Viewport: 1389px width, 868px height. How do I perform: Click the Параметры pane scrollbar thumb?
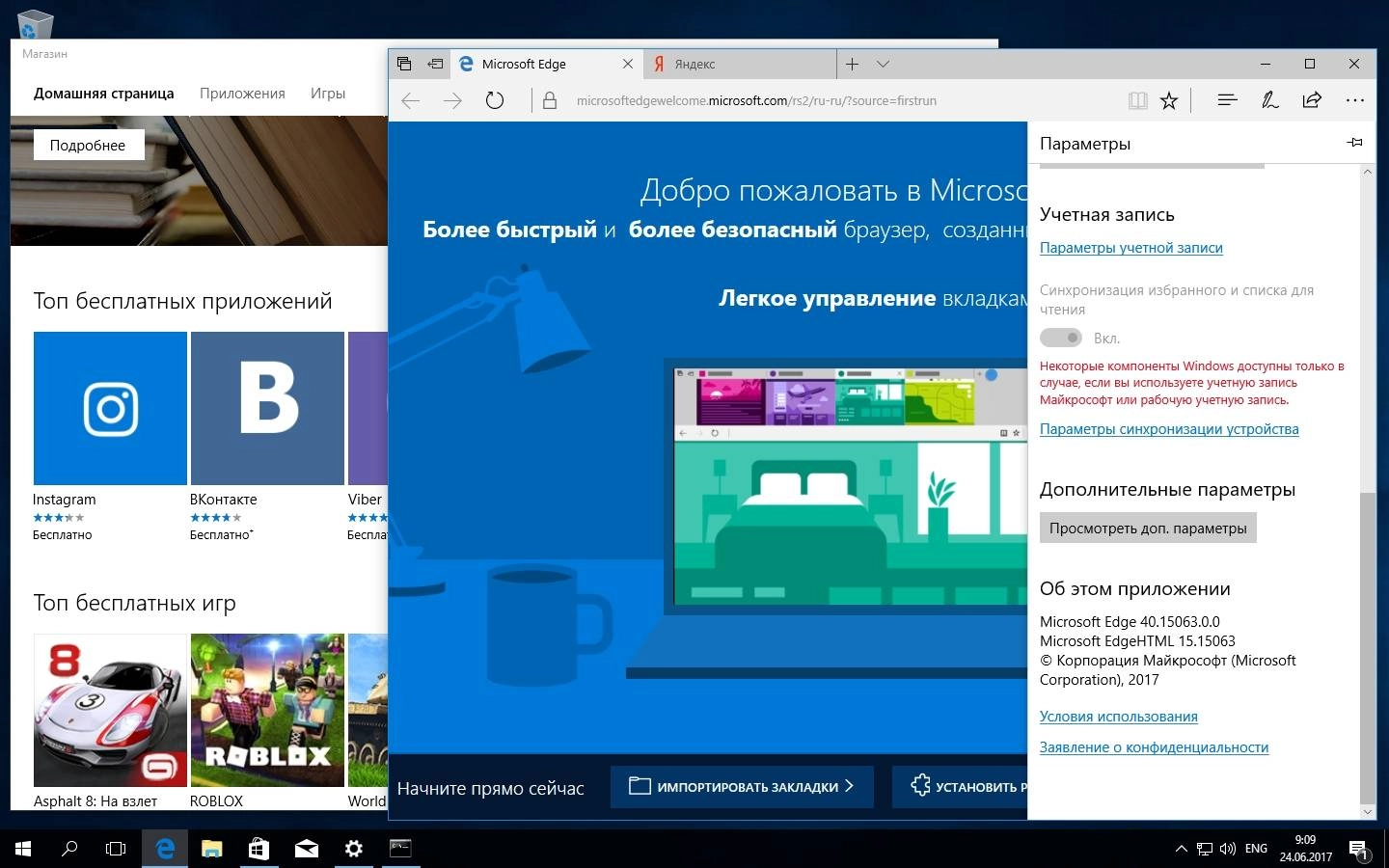tap(1367, 646)
